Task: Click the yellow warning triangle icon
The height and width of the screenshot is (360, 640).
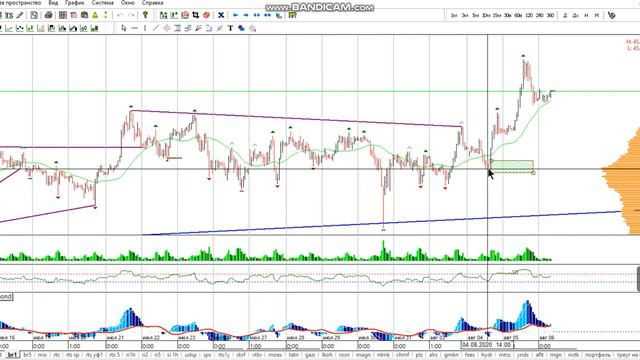Action: click(95, 16)
